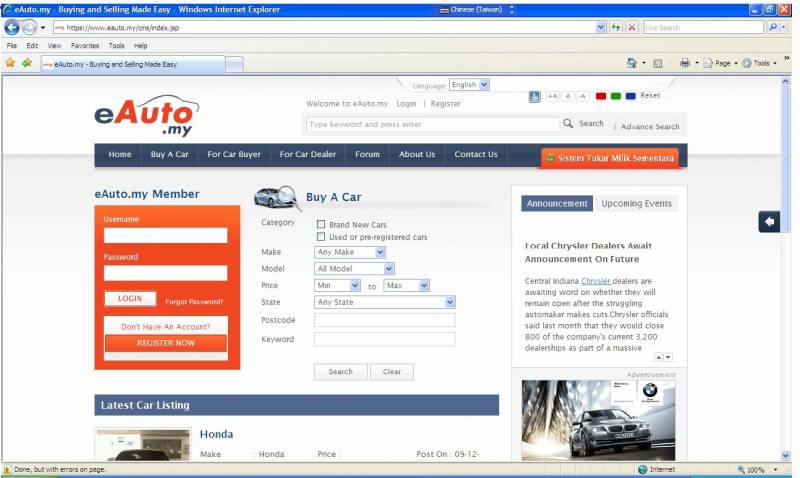Click the Honda listing title
This screenshot has width=800, height=478.
tap(216, 434)
